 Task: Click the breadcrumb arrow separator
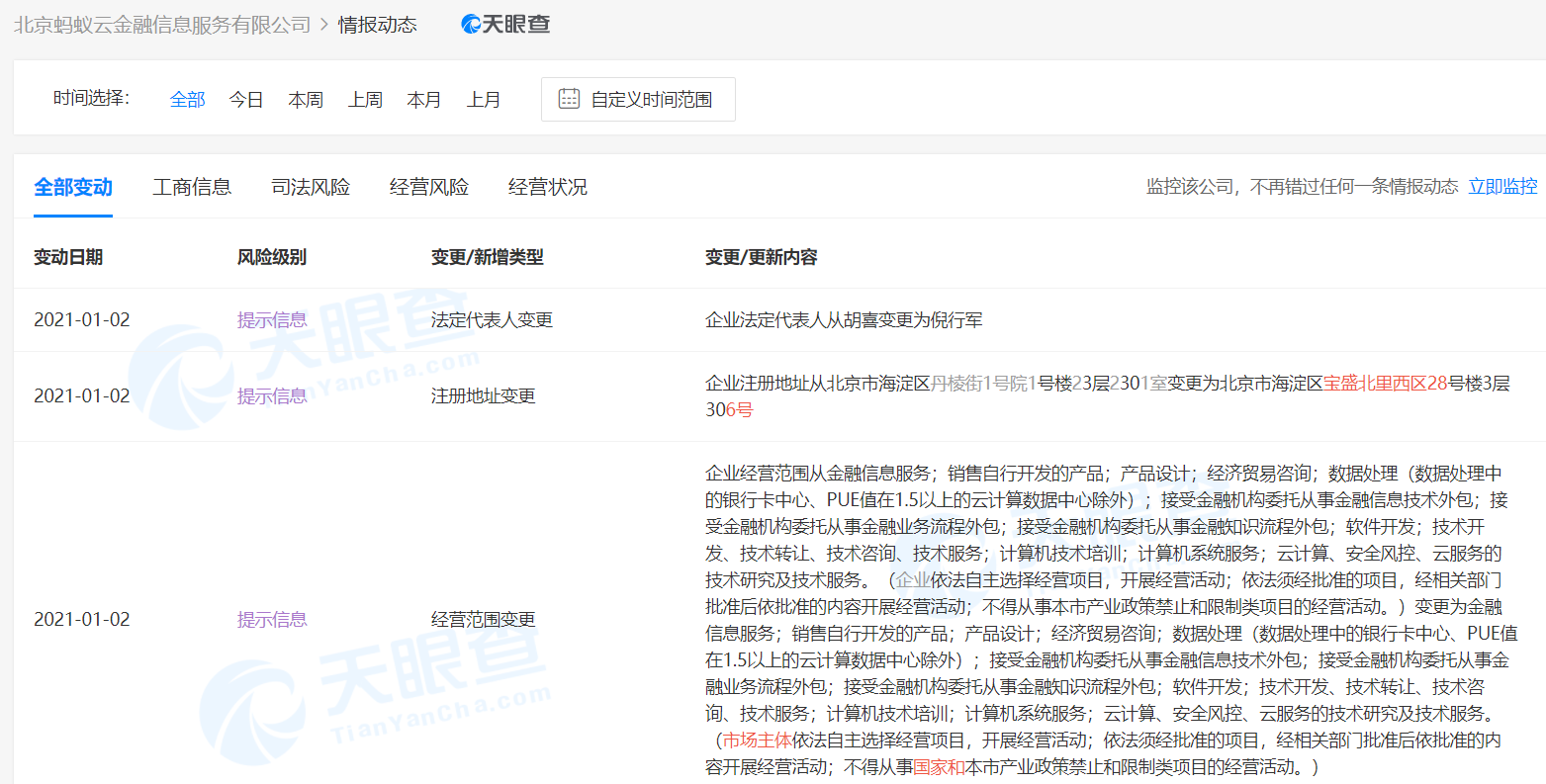tap(324, 25)
